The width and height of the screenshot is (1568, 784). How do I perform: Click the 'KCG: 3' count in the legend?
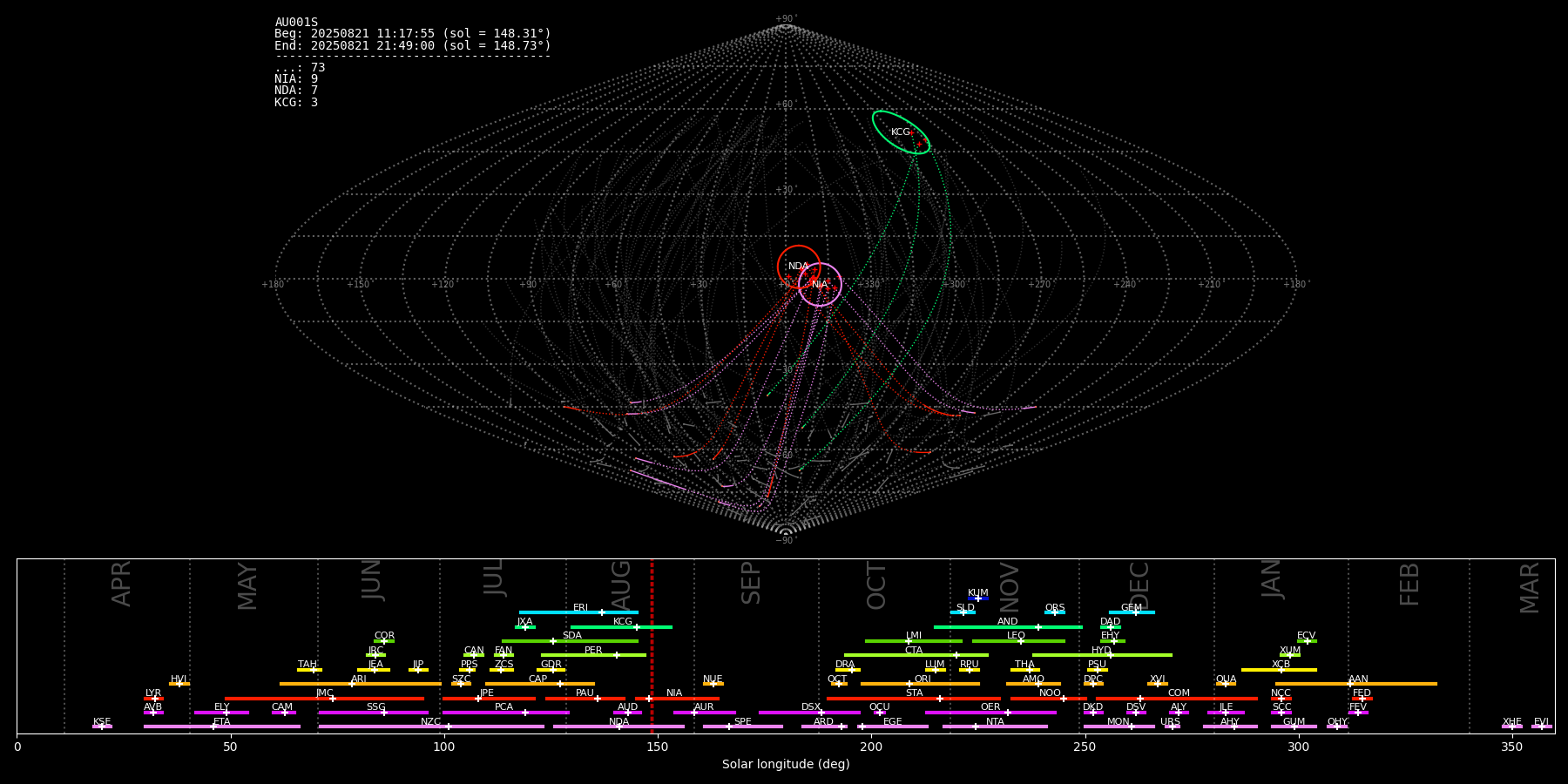tap(296, 103)
